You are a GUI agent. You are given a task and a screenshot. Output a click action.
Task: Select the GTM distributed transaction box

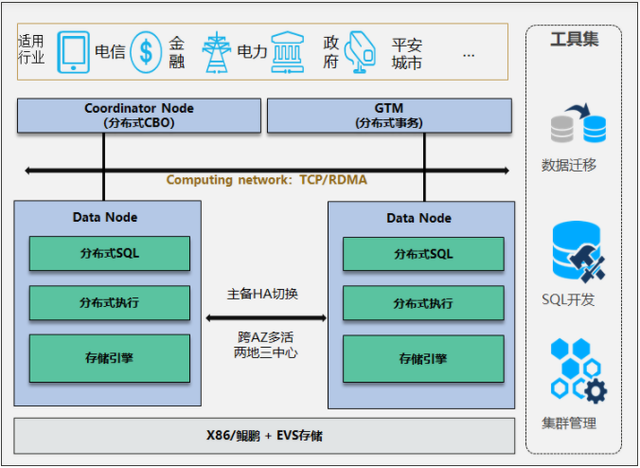click(x=389, y=115)
